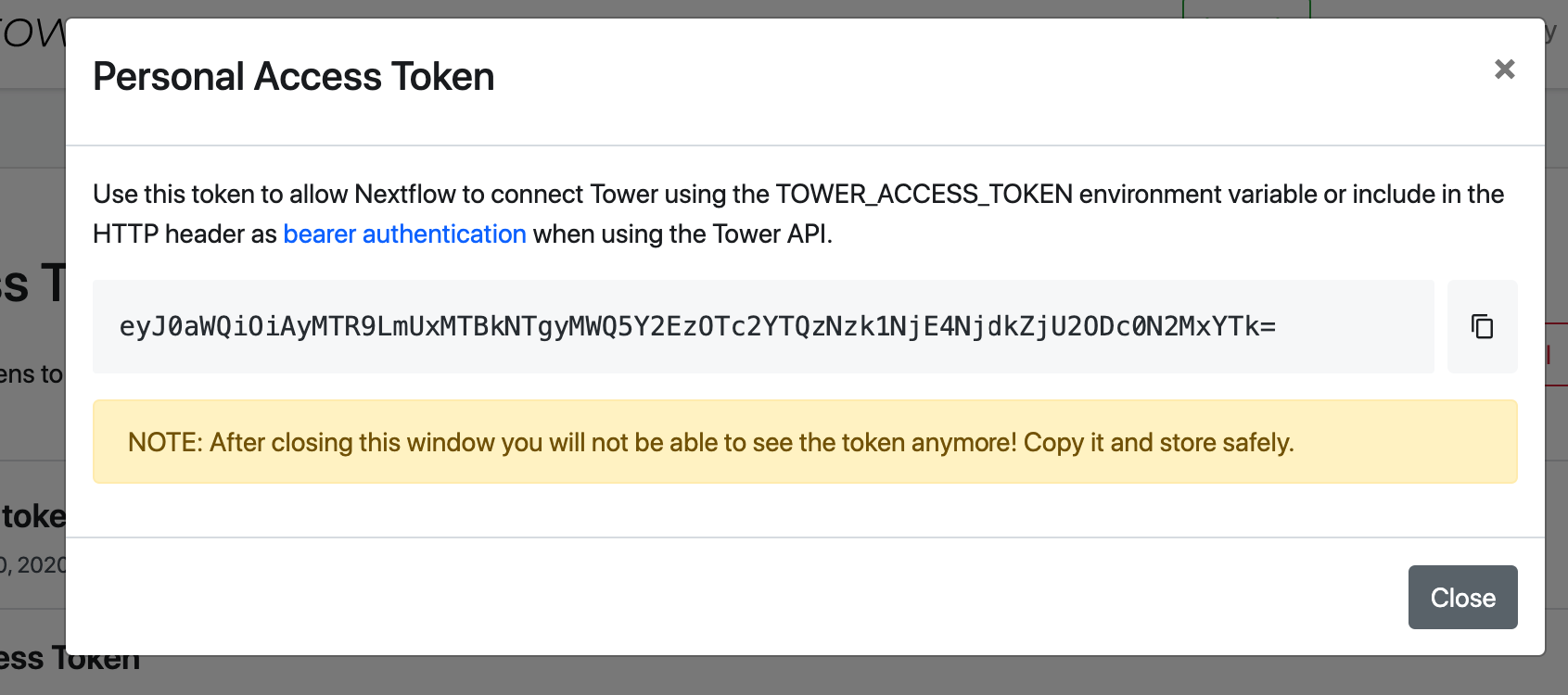Image resolution: width=1568 pixels, height=695 pixels.
Task: Click the dimmed "toke" text left of dialog
Action: [33, 516]
